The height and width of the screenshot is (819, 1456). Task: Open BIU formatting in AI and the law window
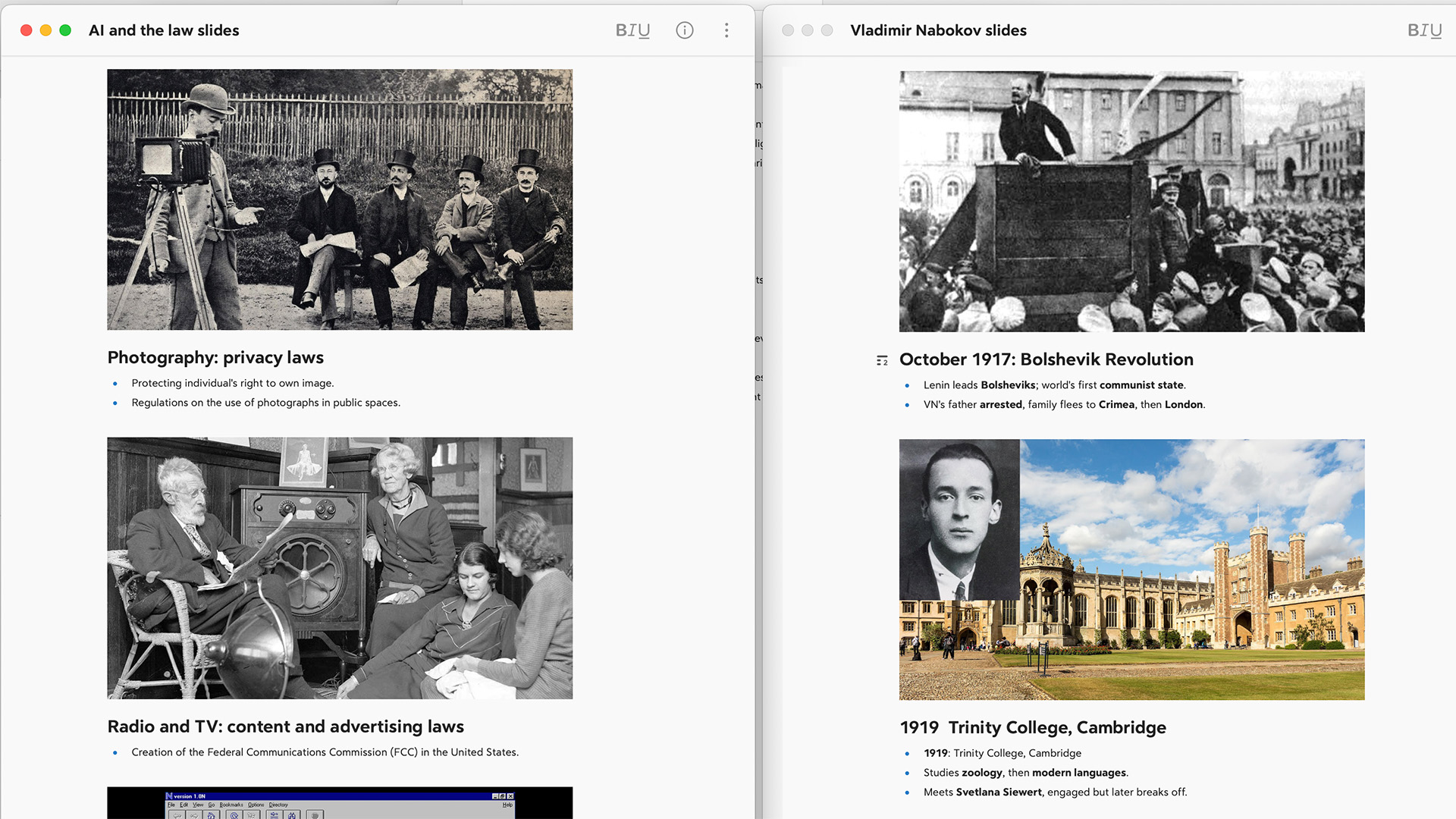point(632,30)
